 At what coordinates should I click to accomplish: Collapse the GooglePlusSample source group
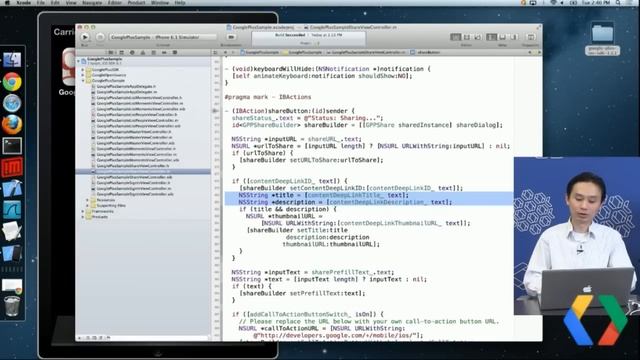tap(83, 81)
